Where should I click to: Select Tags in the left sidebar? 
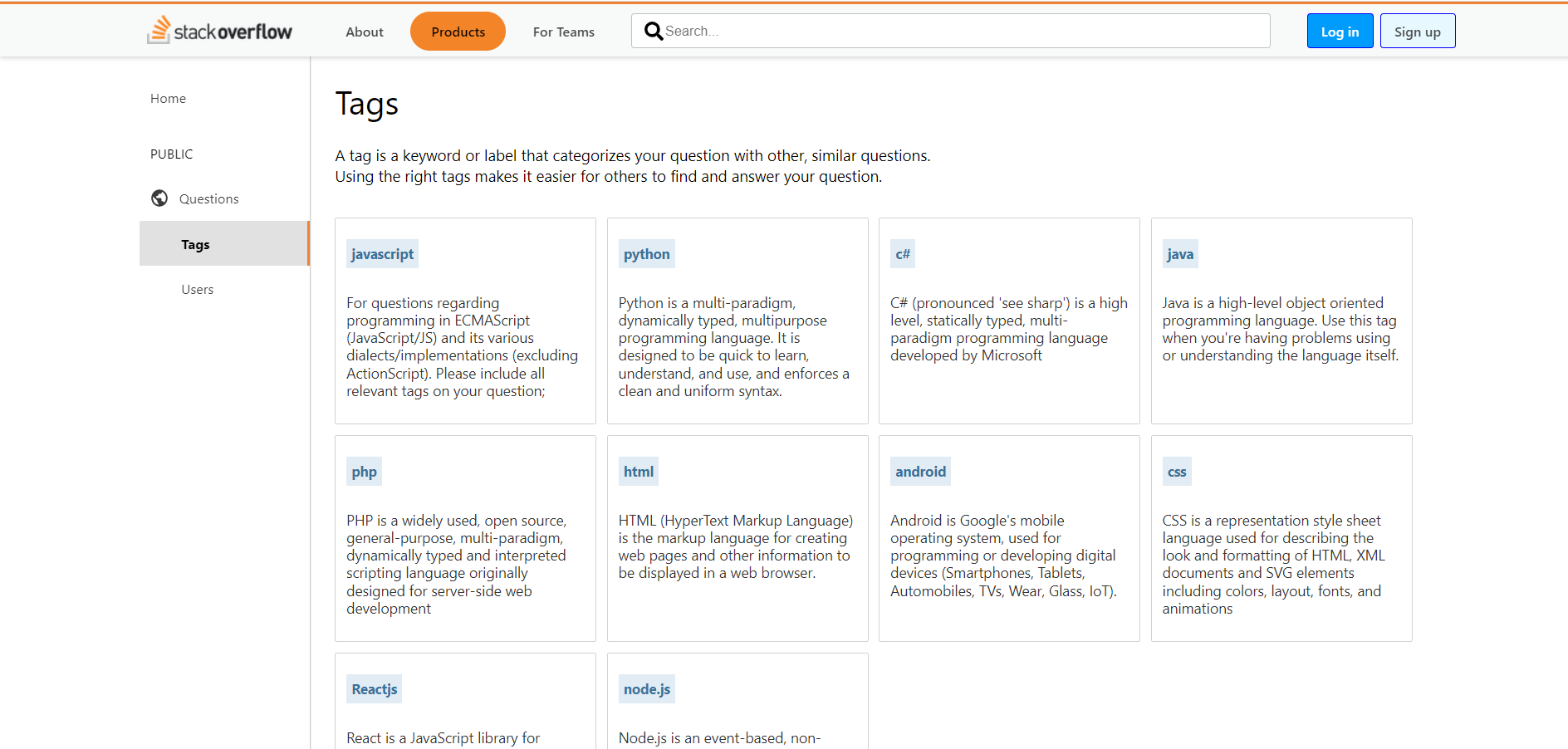195,244
